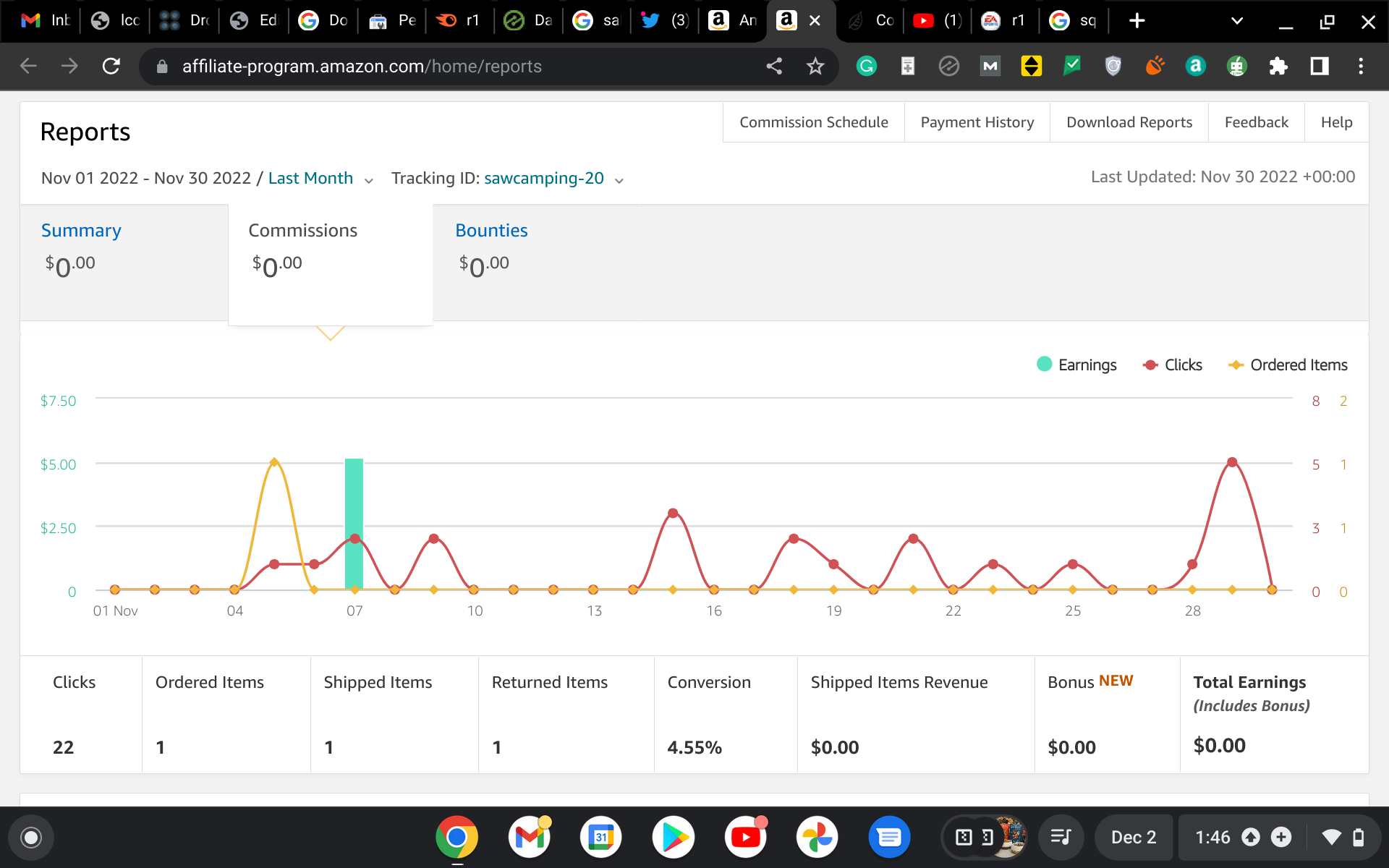This screenshot has height=868, width=1389.
Task: Open Gmail from the shelf
Action: click(x=529, y=838)
